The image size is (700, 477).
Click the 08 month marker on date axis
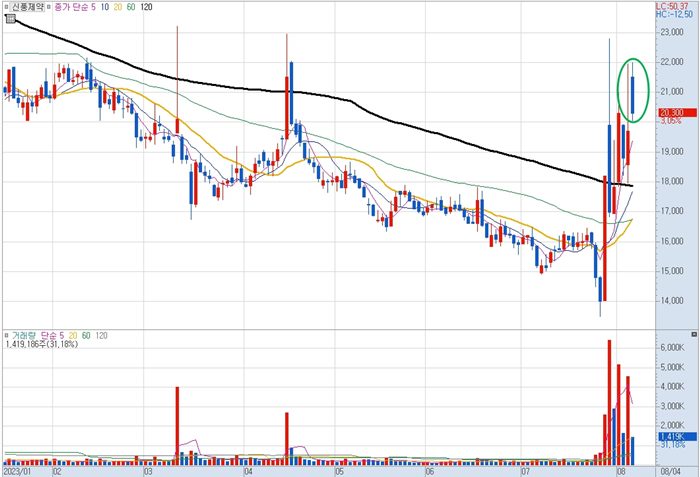click(x=621, y=472)
